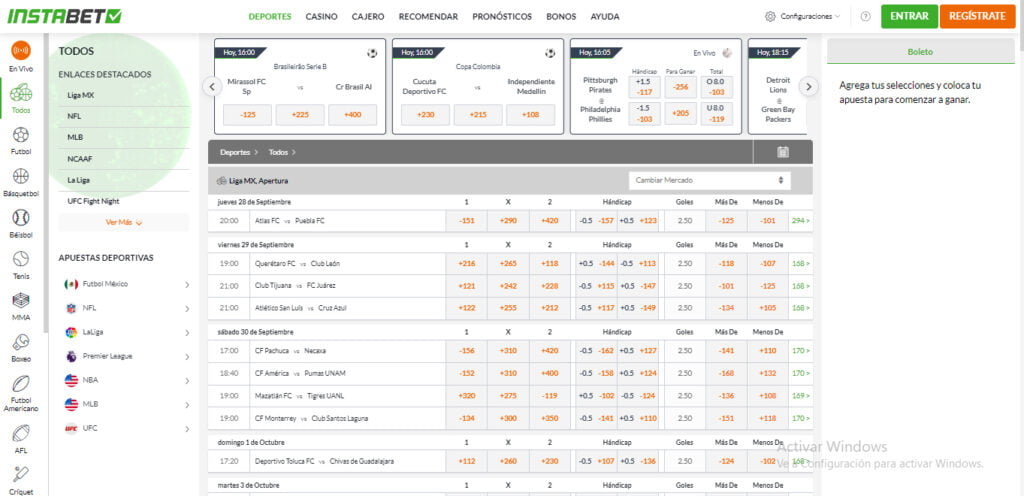Open the Futbol Americano icon
The height and width of the screenshot is (496, 1024).
(21, 383)
